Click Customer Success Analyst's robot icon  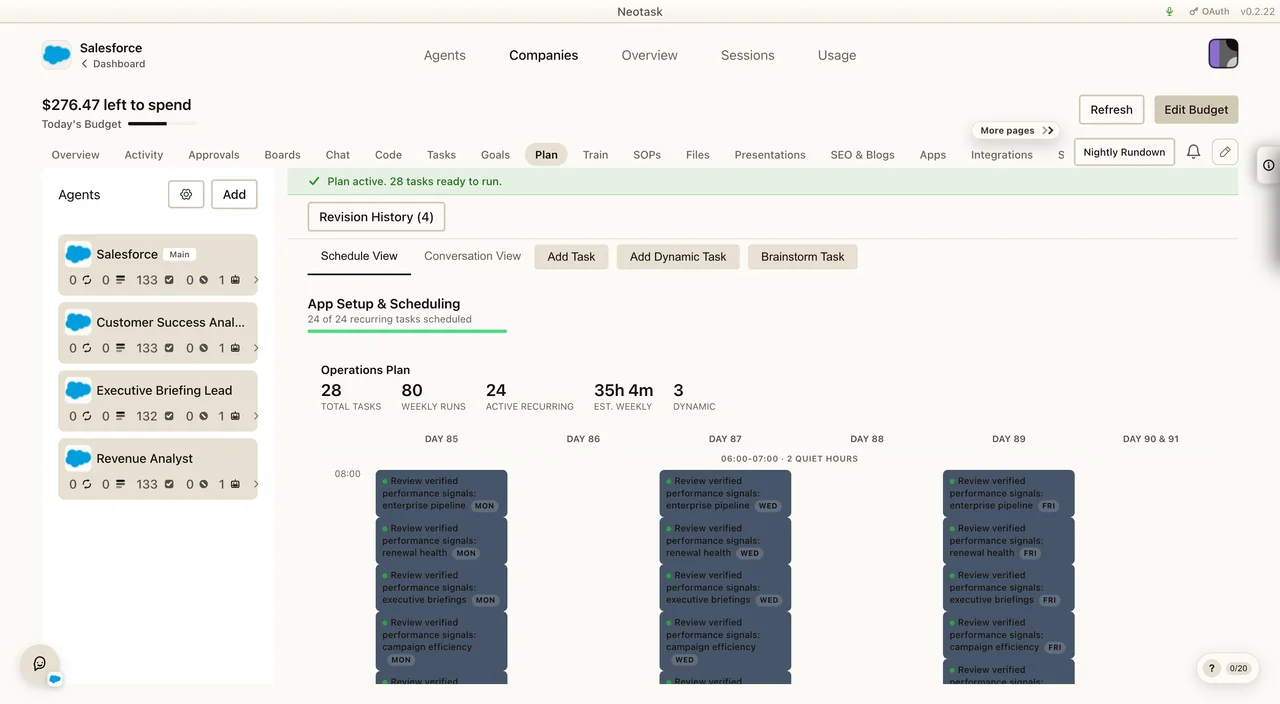point(234,348)
